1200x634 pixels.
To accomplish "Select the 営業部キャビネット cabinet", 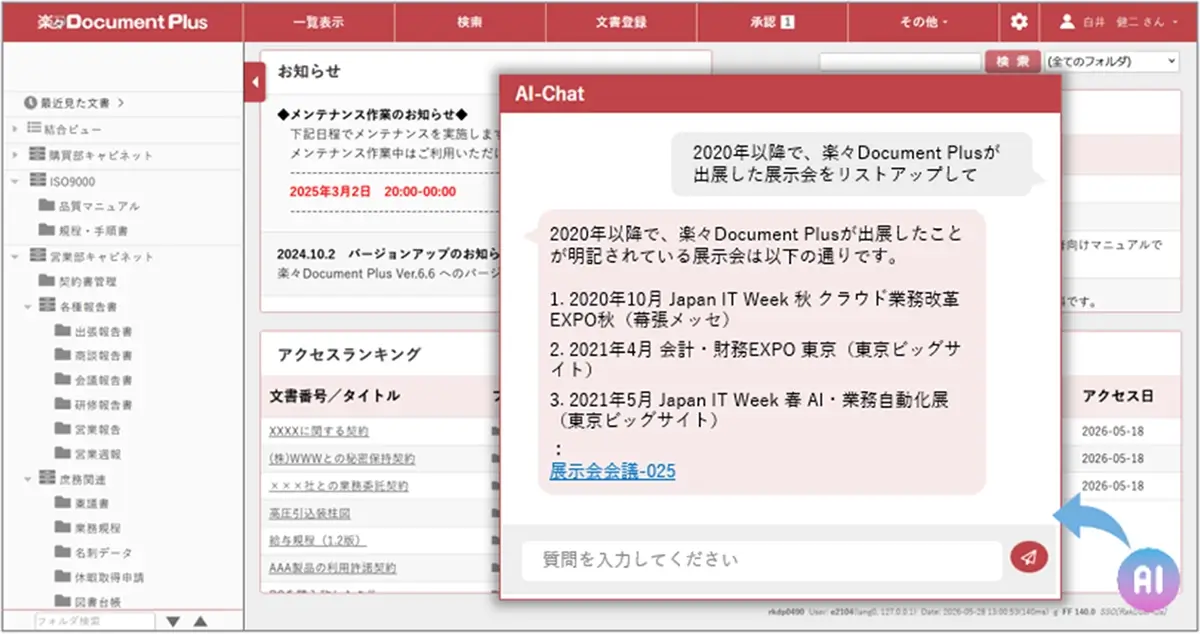I will (x=101, y=256).
